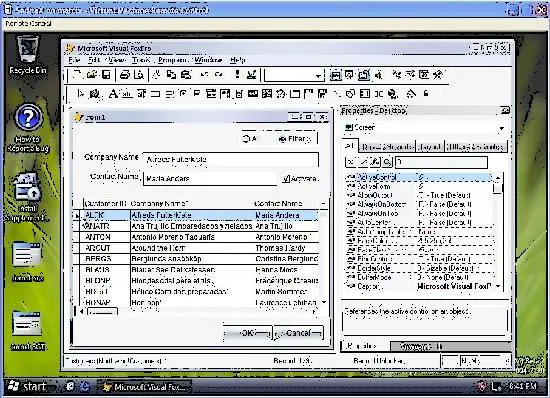Toggle the checkbox next to Contact Name field
Image resolution: width=550 pixels, height=398 pixels.
click(286, 179)
